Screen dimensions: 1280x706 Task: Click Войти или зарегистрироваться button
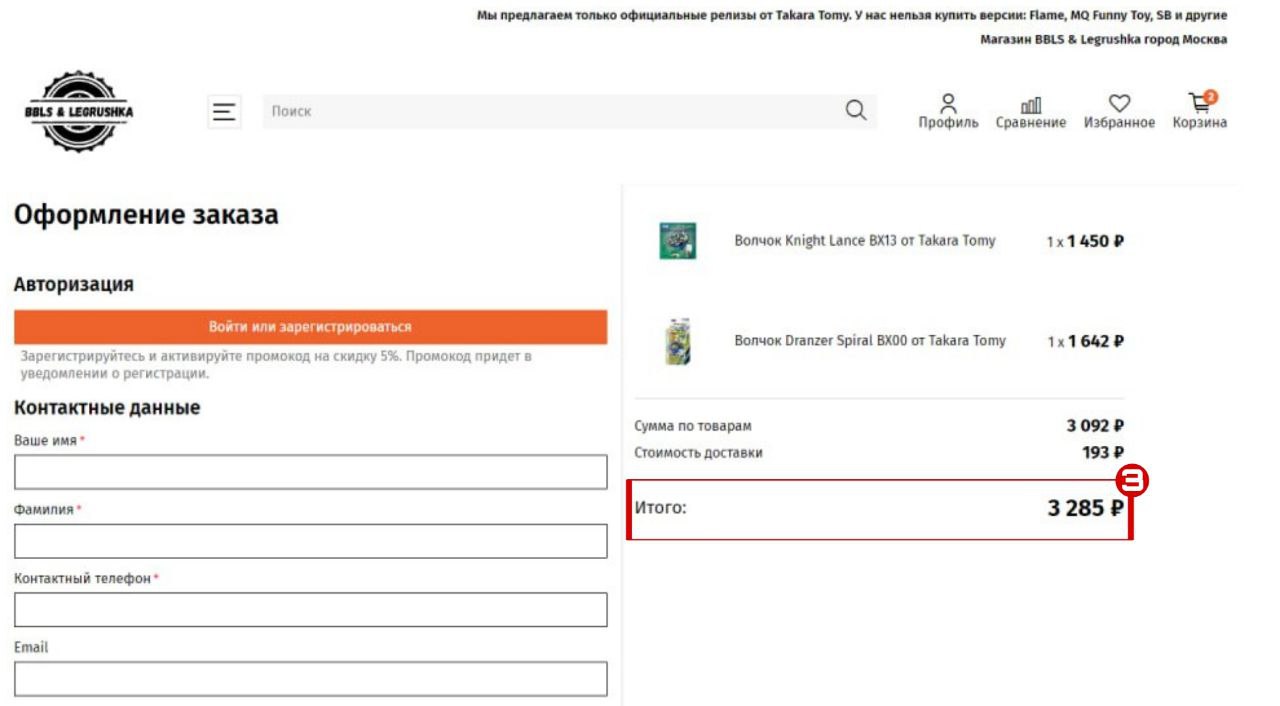pos(310,327)
